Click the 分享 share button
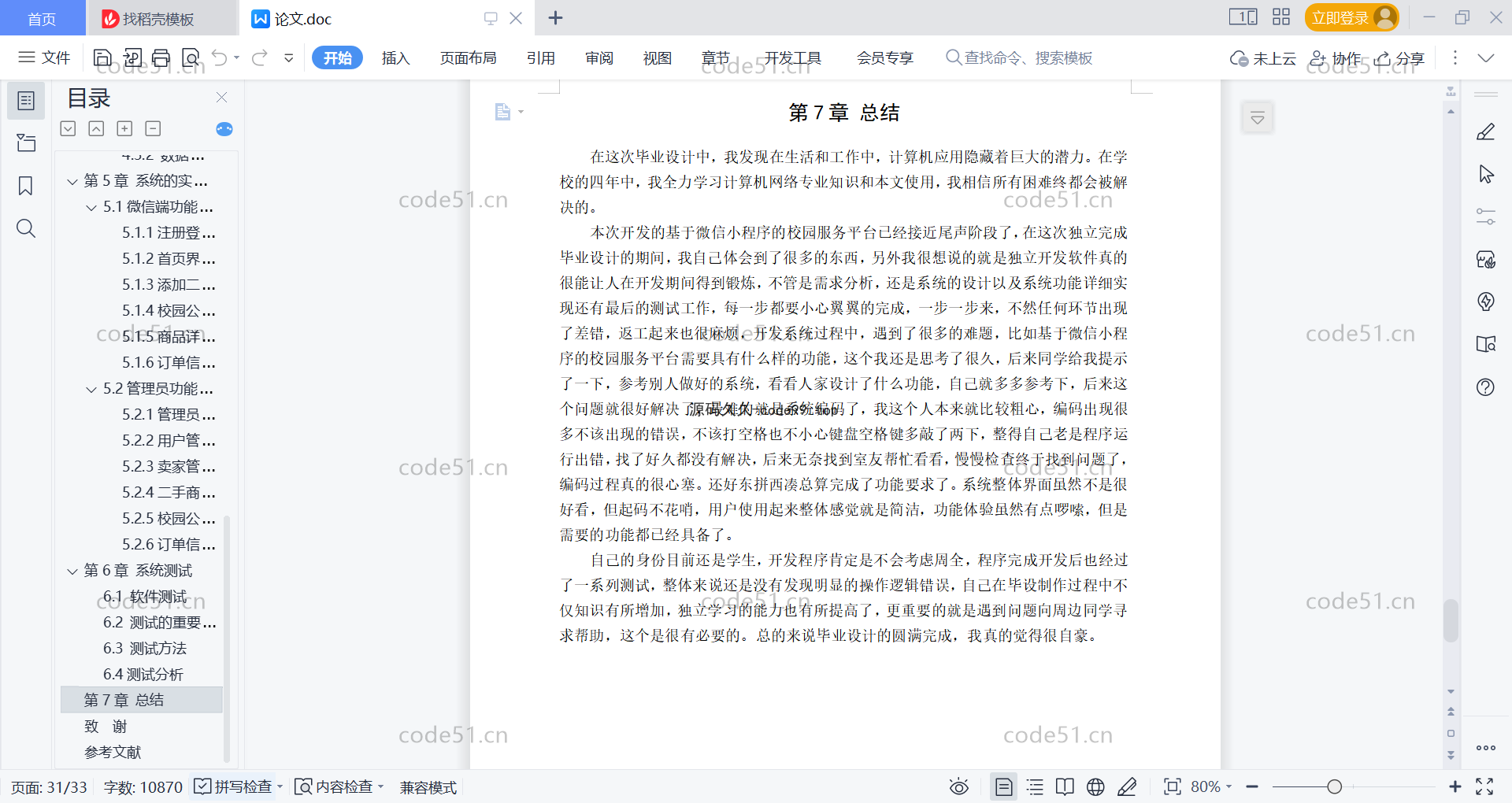1512x803 pixels. click(x=1400, y=58)
